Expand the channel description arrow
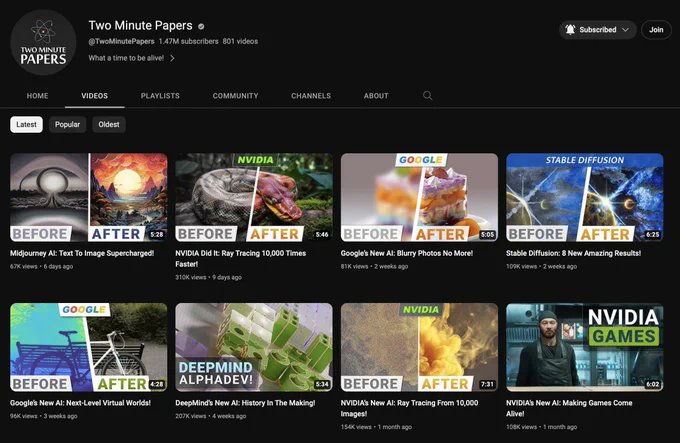680x443 pixels. [x=172, y=58]
